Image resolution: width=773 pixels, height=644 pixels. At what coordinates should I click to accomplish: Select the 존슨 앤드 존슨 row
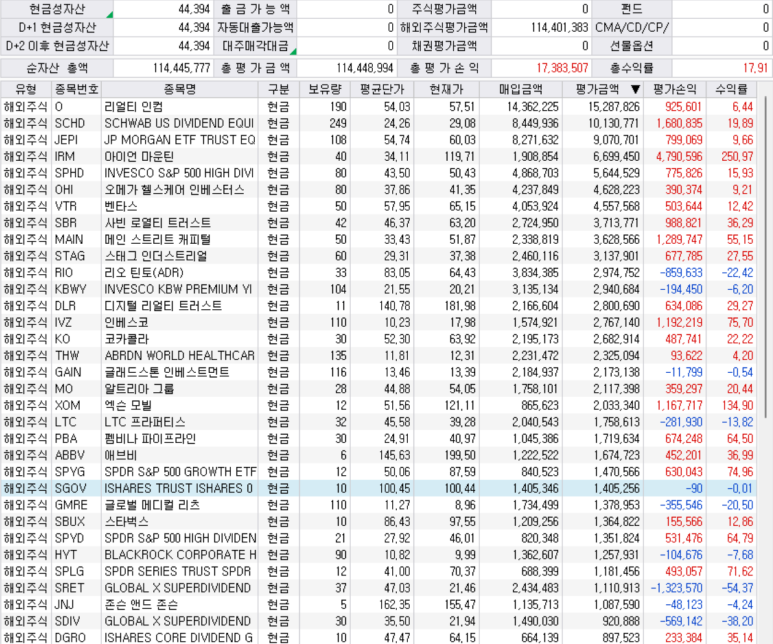379,605
